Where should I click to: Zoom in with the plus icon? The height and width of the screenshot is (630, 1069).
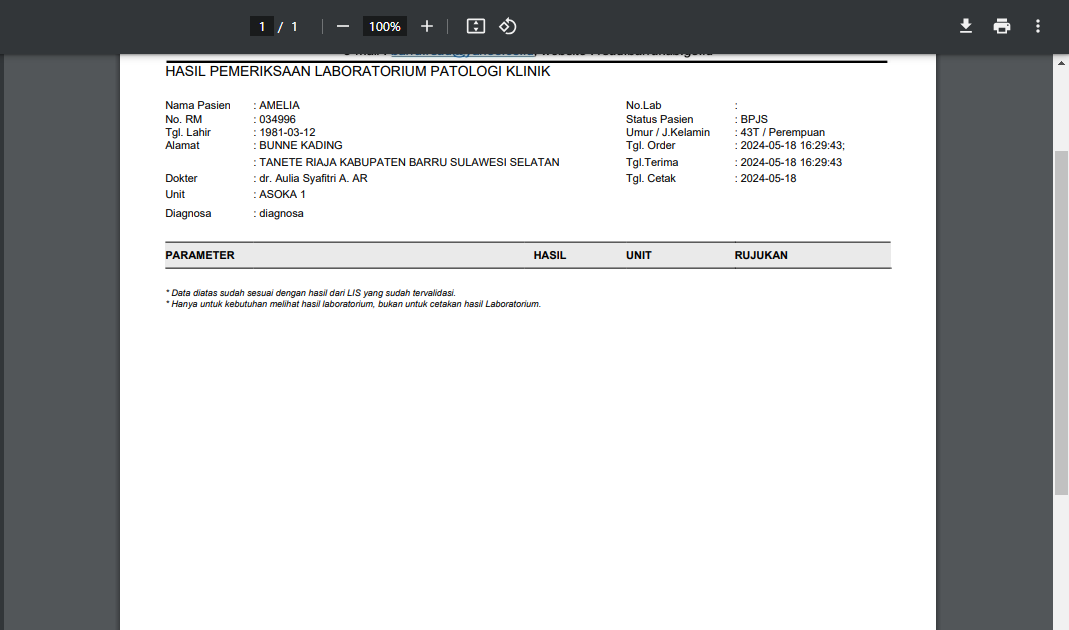coord(427,26)
